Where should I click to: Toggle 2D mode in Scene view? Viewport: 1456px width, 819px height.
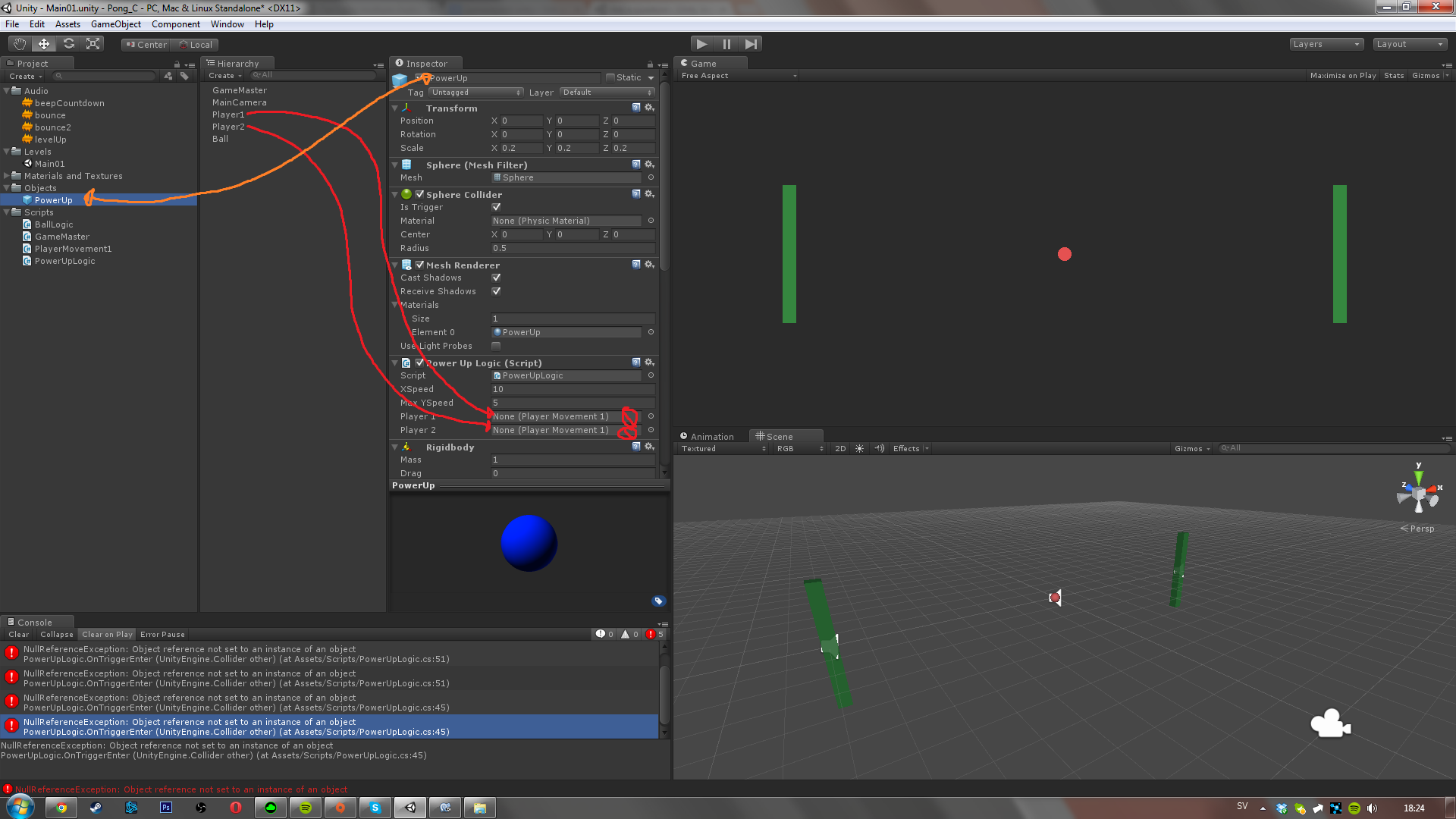(840, 448)
